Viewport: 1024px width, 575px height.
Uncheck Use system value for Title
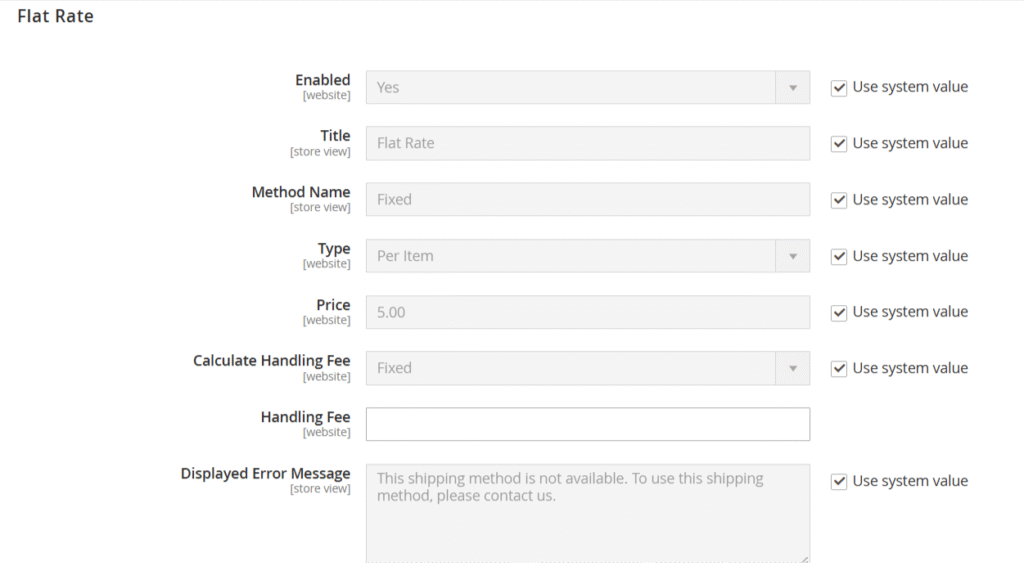839,144
